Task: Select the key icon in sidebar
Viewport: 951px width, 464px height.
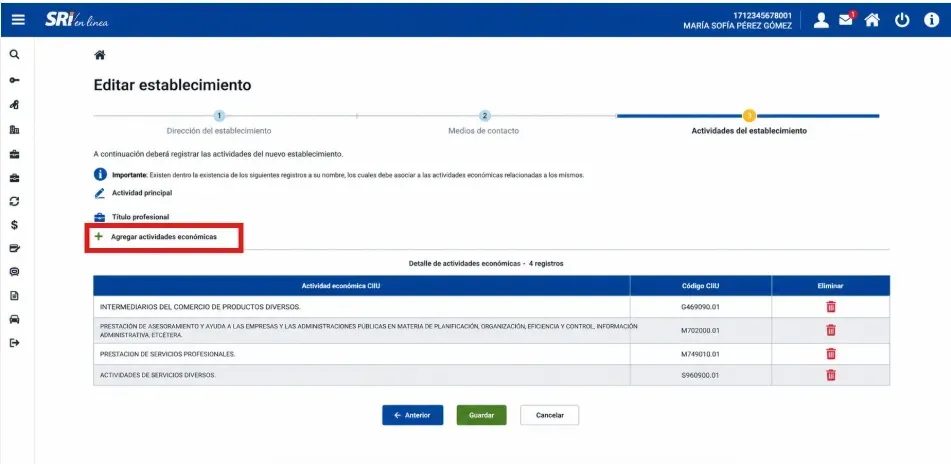Action: [15, 80]
